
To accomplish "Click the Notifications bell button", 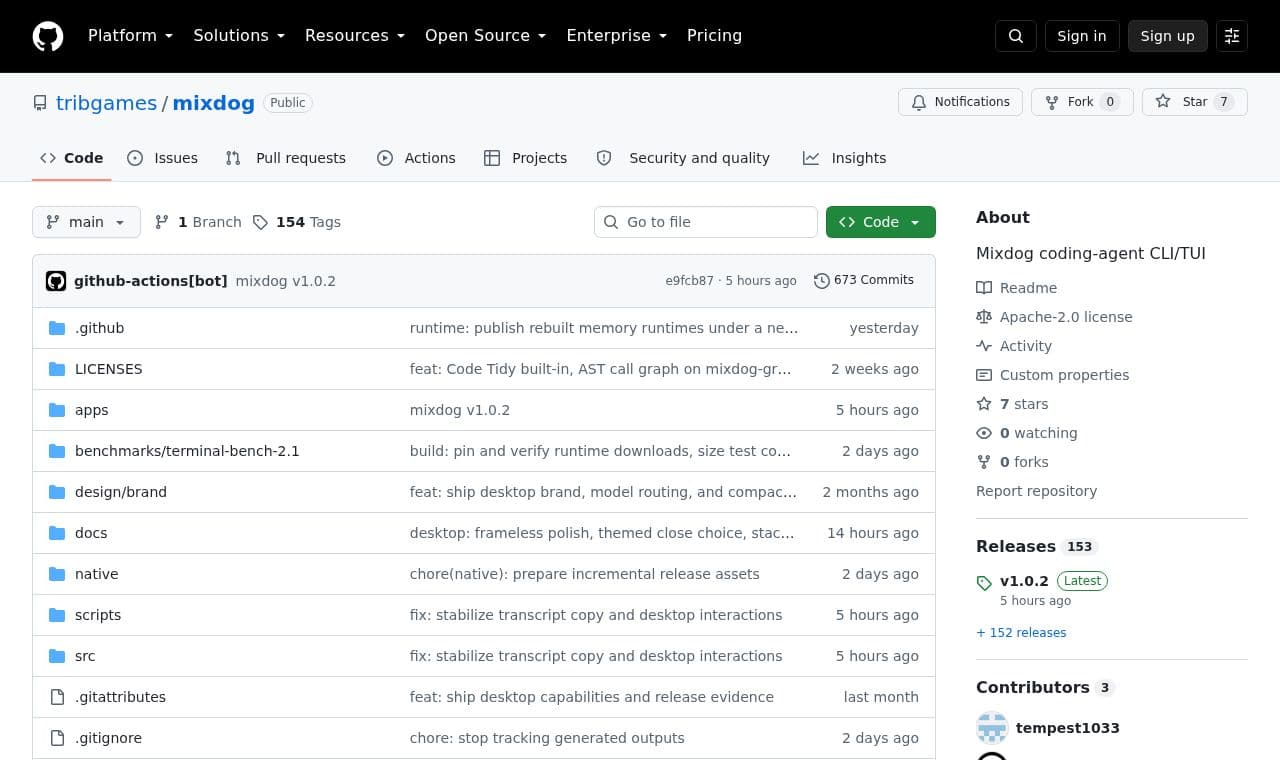I will [961, 102].
